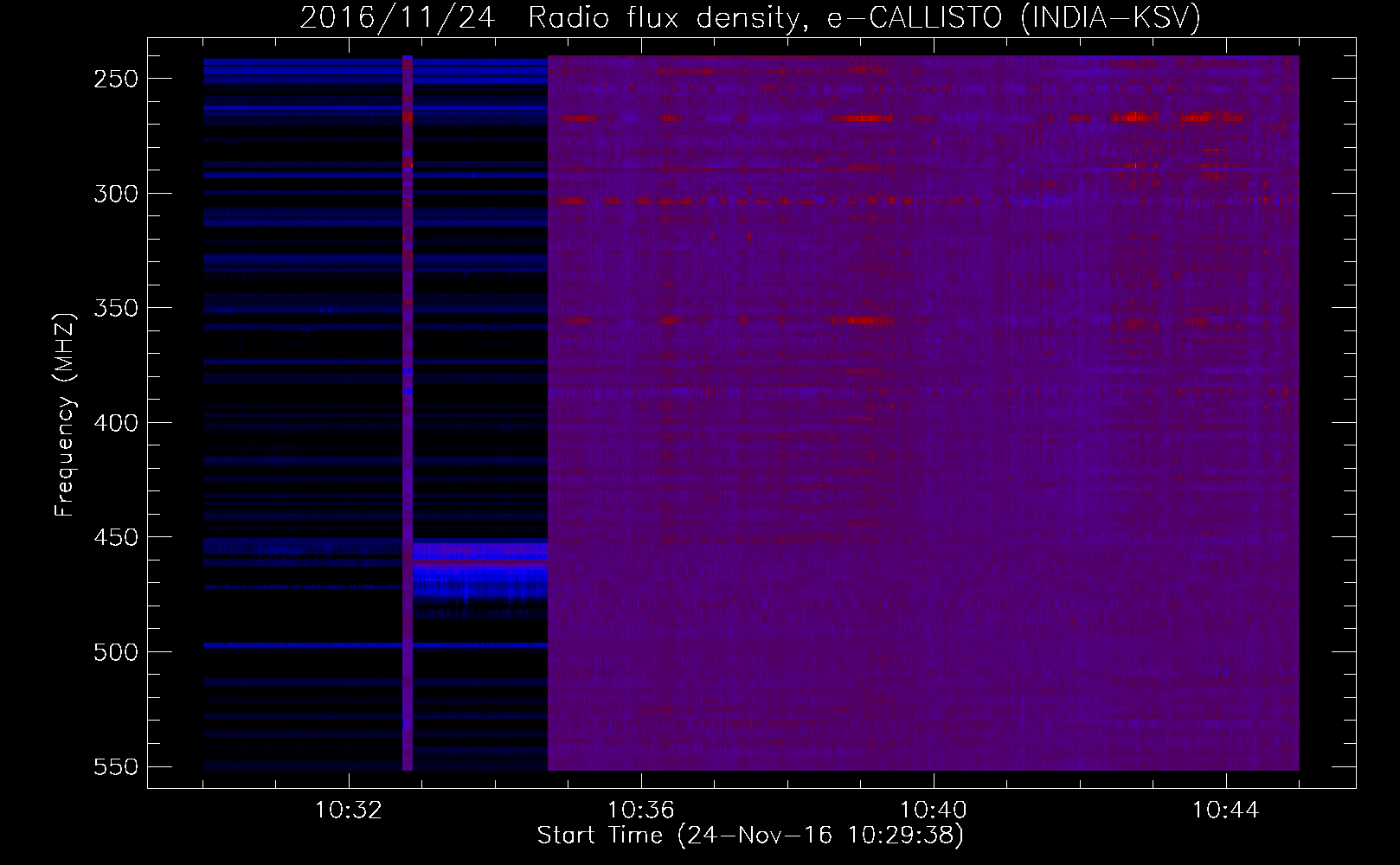Click the 250 frequency tick label
The height and width of the screenshot is (865, 1400).
click(x=115, y=79)
